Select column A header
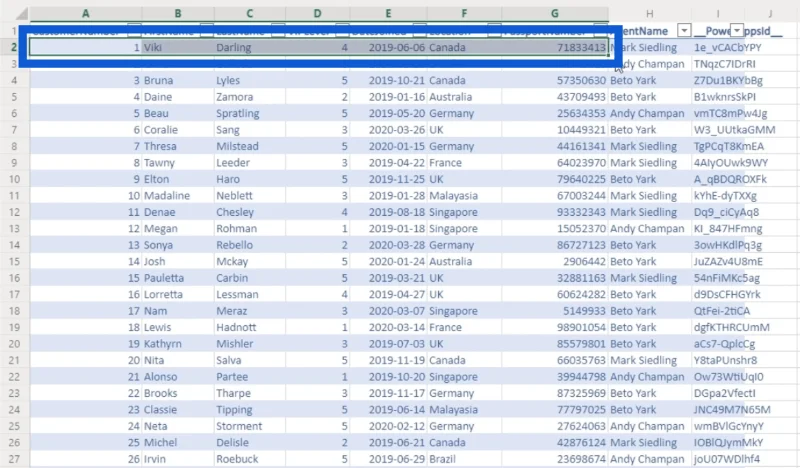The height and width of the screenshot is (468, 800). (x=86, y=14)
